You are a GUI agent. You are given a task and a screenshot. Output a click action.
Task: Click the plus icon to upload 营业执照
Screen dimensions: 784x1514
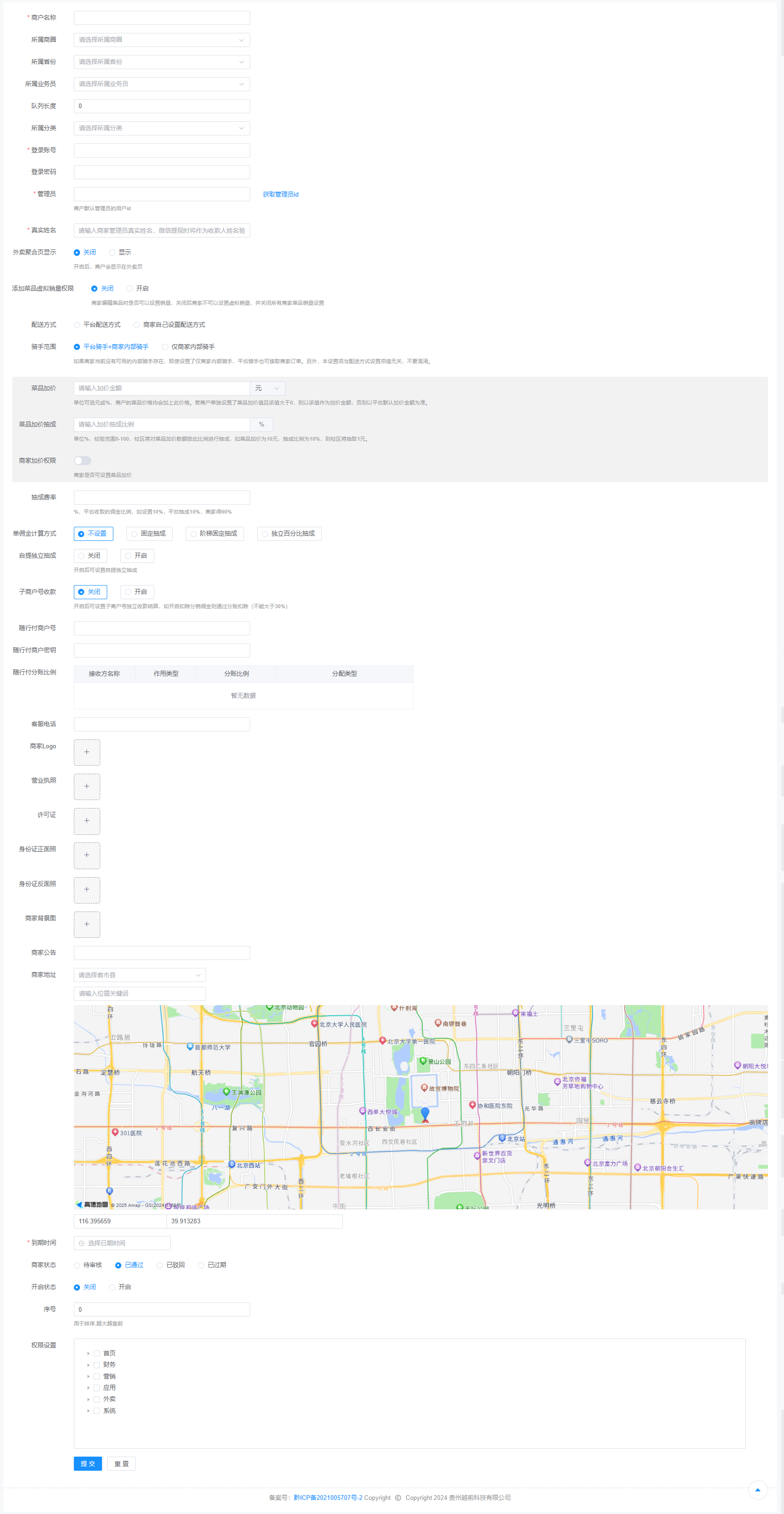pyautogui.click(x=87, y=786)
